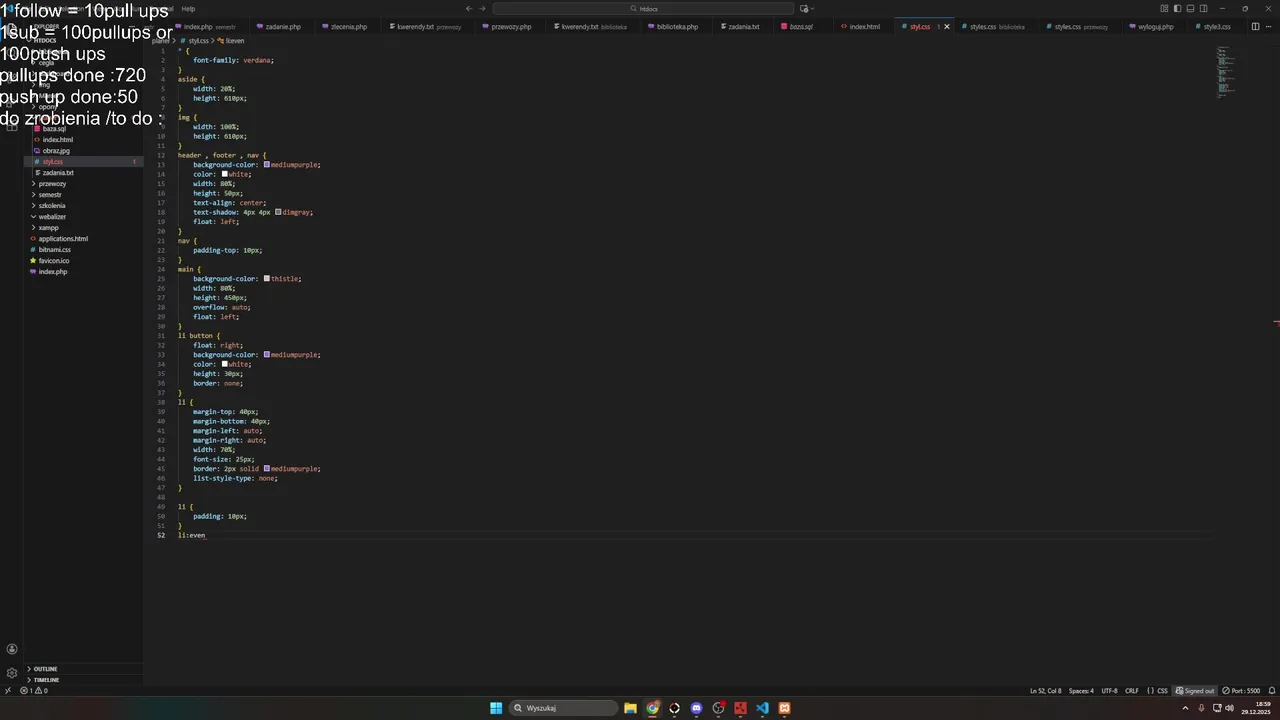The width and height of the screenshot is (1280, 720).
Task: Click li:even in the breadcrumb
Action: [231, 41]
